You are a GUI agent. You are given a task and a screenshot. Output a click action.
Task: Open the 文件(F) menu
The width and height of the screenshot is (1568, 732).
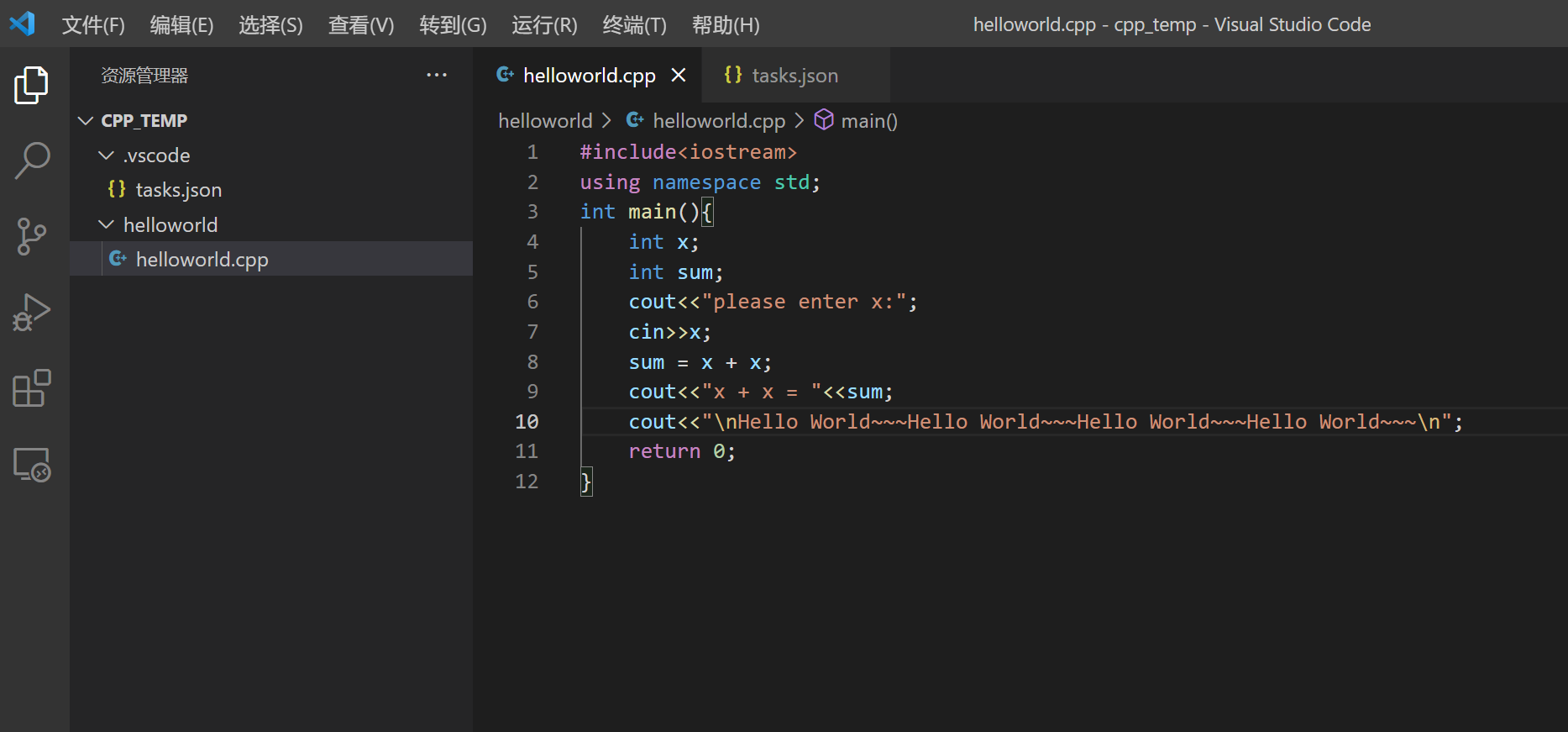pos(93,25)
